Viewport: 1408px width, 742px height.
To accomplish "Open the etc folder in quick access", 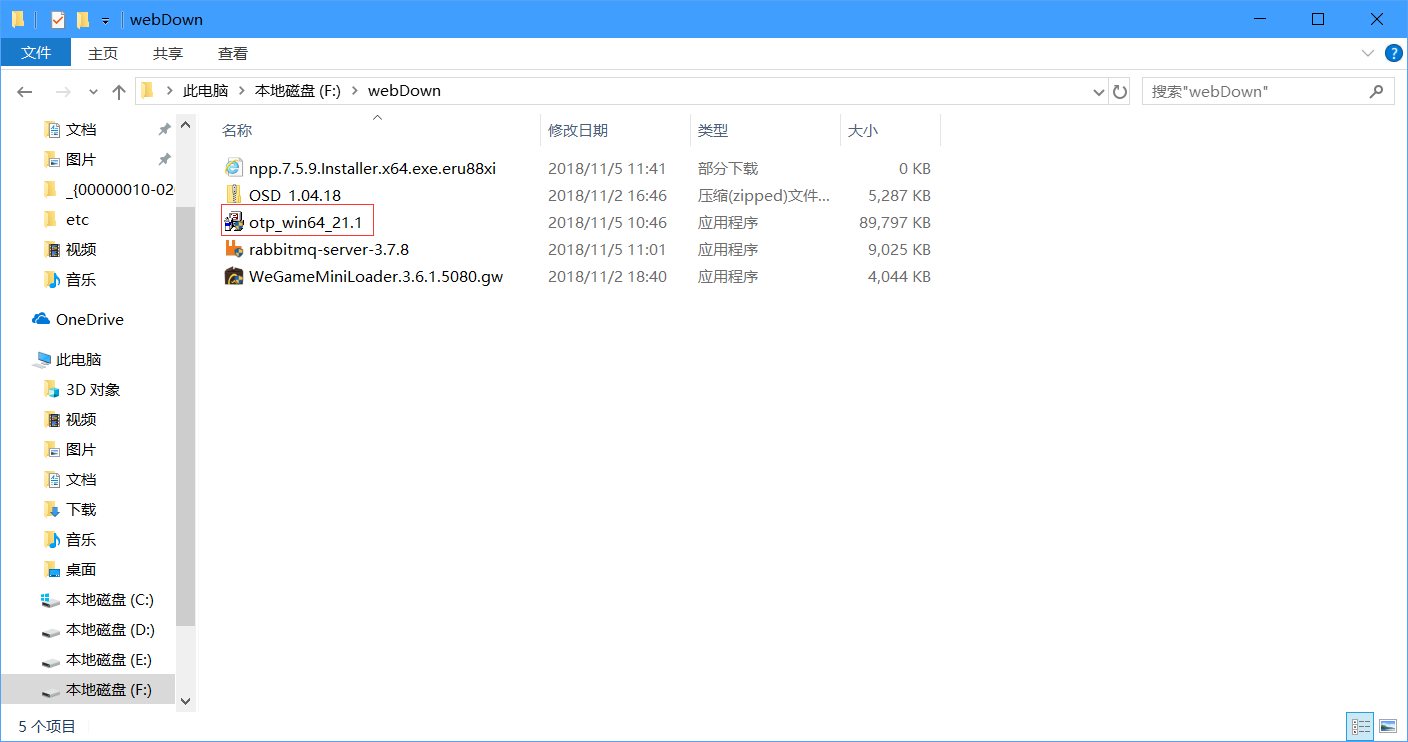I will pyautogui.click(x=66, y=220).
